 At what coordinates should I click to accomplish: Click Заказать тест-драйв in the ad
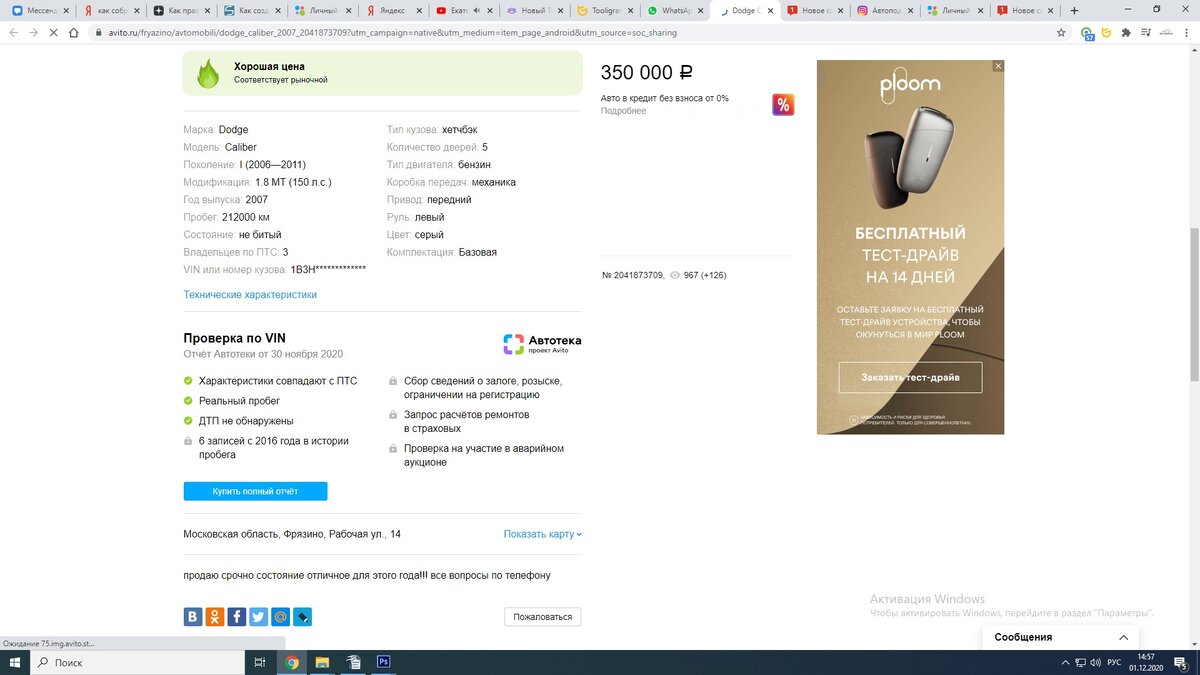910,378
